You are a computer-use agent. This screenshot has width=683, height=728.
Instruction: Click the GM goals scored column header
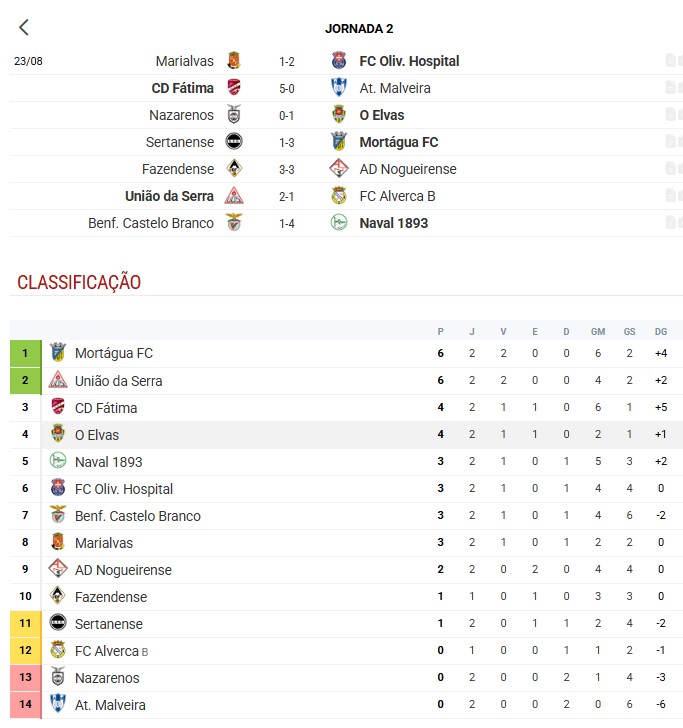click(x=598, y=332)
